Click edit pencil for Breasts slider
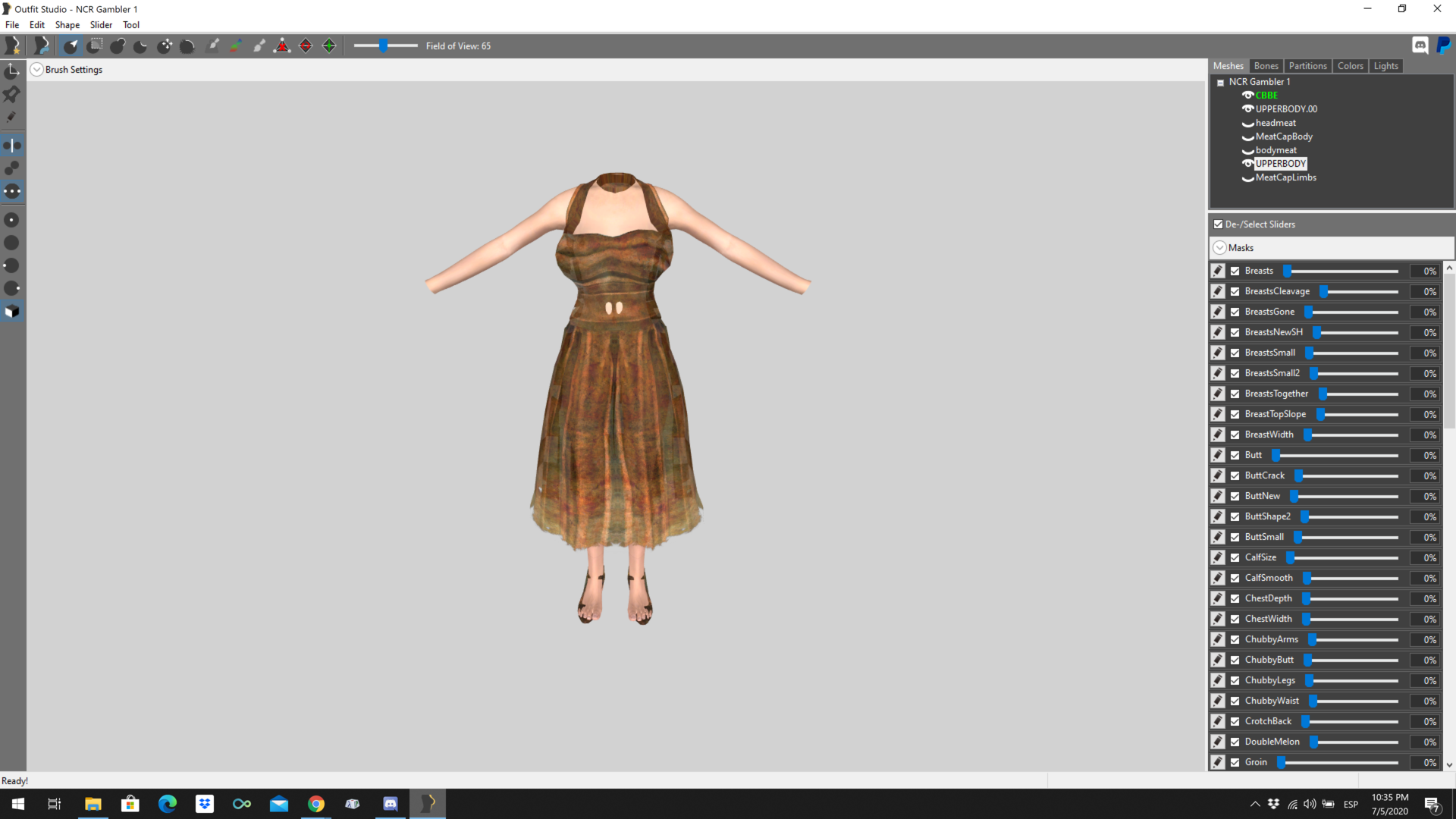Image resolution: width=1456 pixels, height=819 pixels. click(1218, 271)
